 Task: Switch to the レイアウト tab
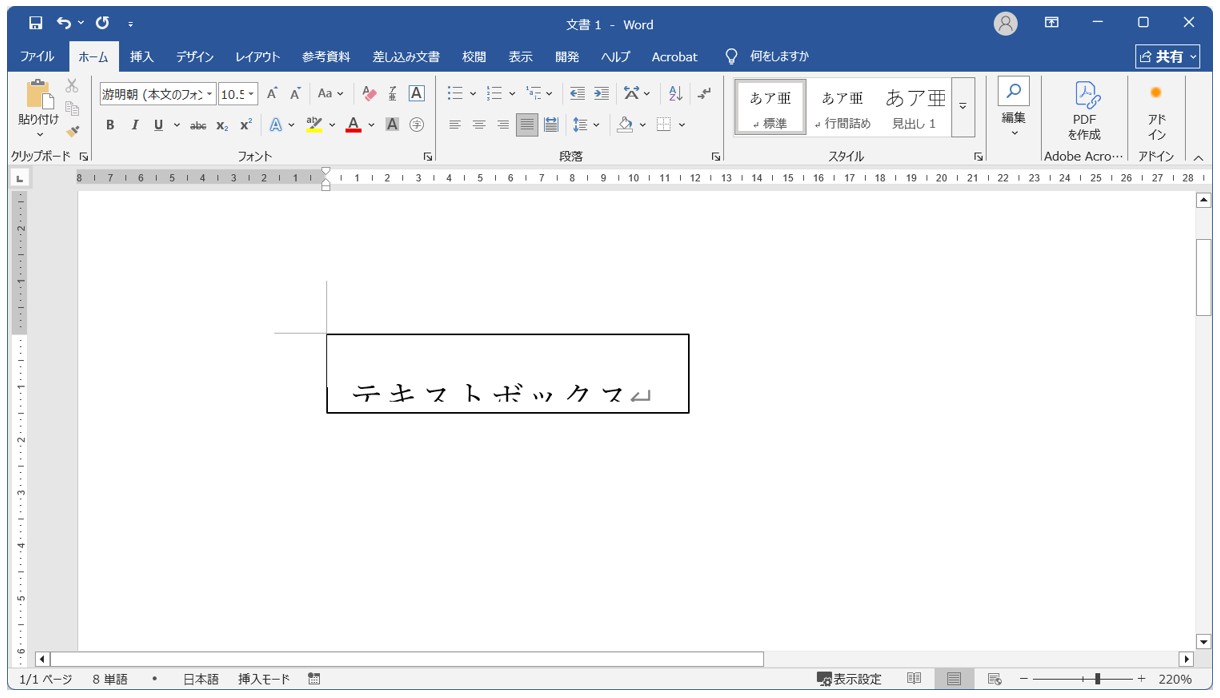[x=258, y=57]
